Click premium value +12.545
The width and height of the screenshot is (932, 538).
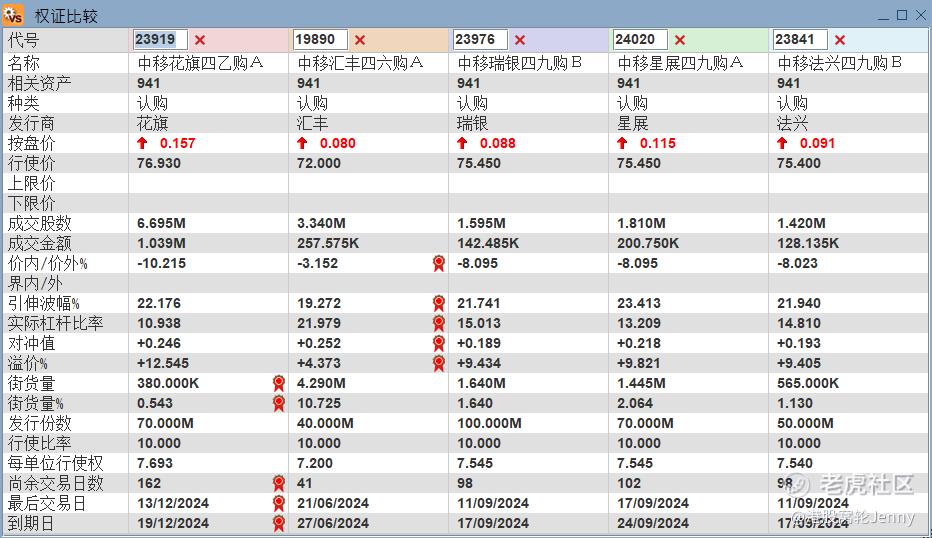click(162, 363)
